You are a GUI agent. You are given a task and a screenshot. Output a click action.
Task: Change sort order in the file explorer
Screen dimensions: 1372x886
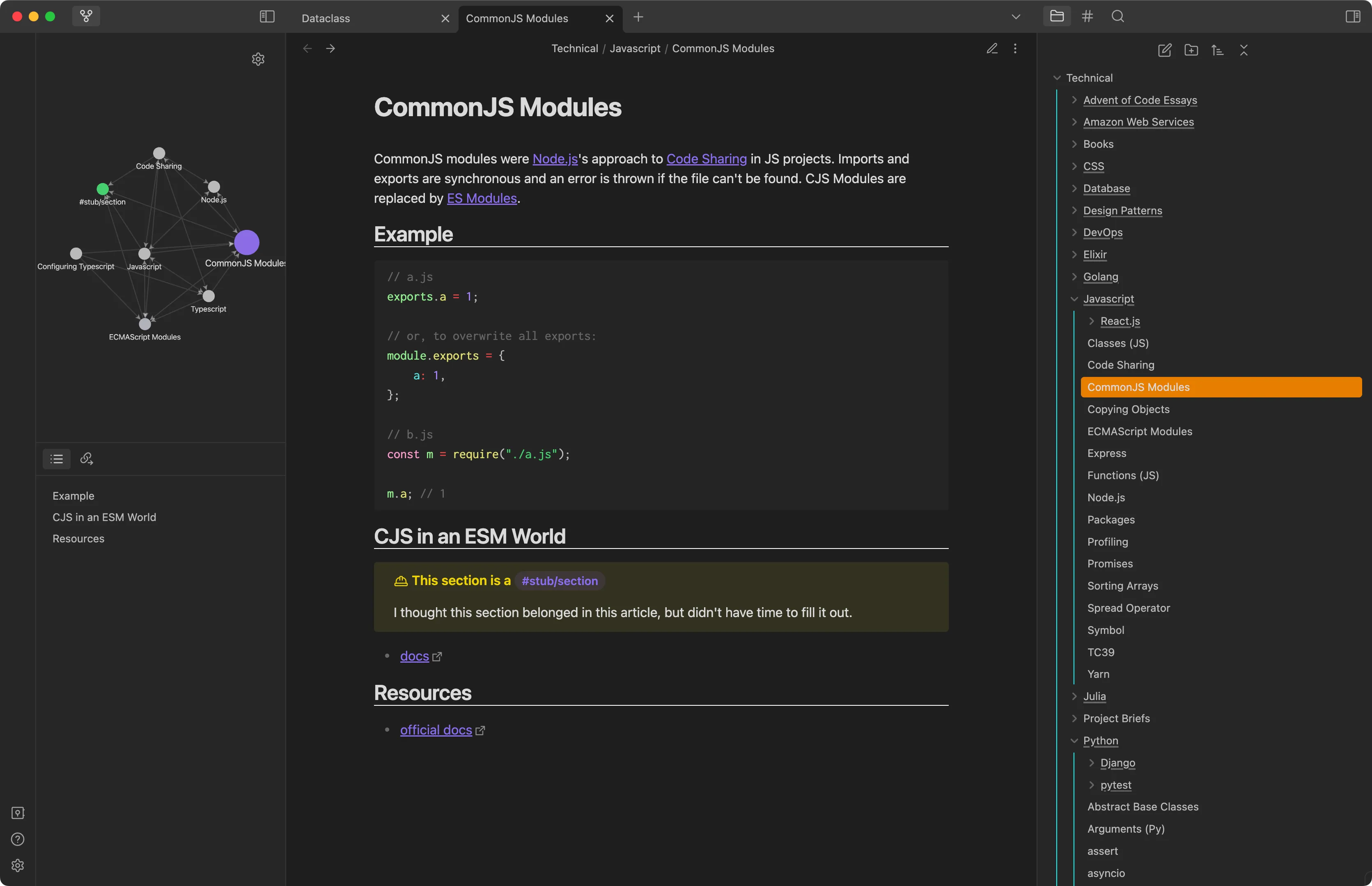click(1217, 50)
